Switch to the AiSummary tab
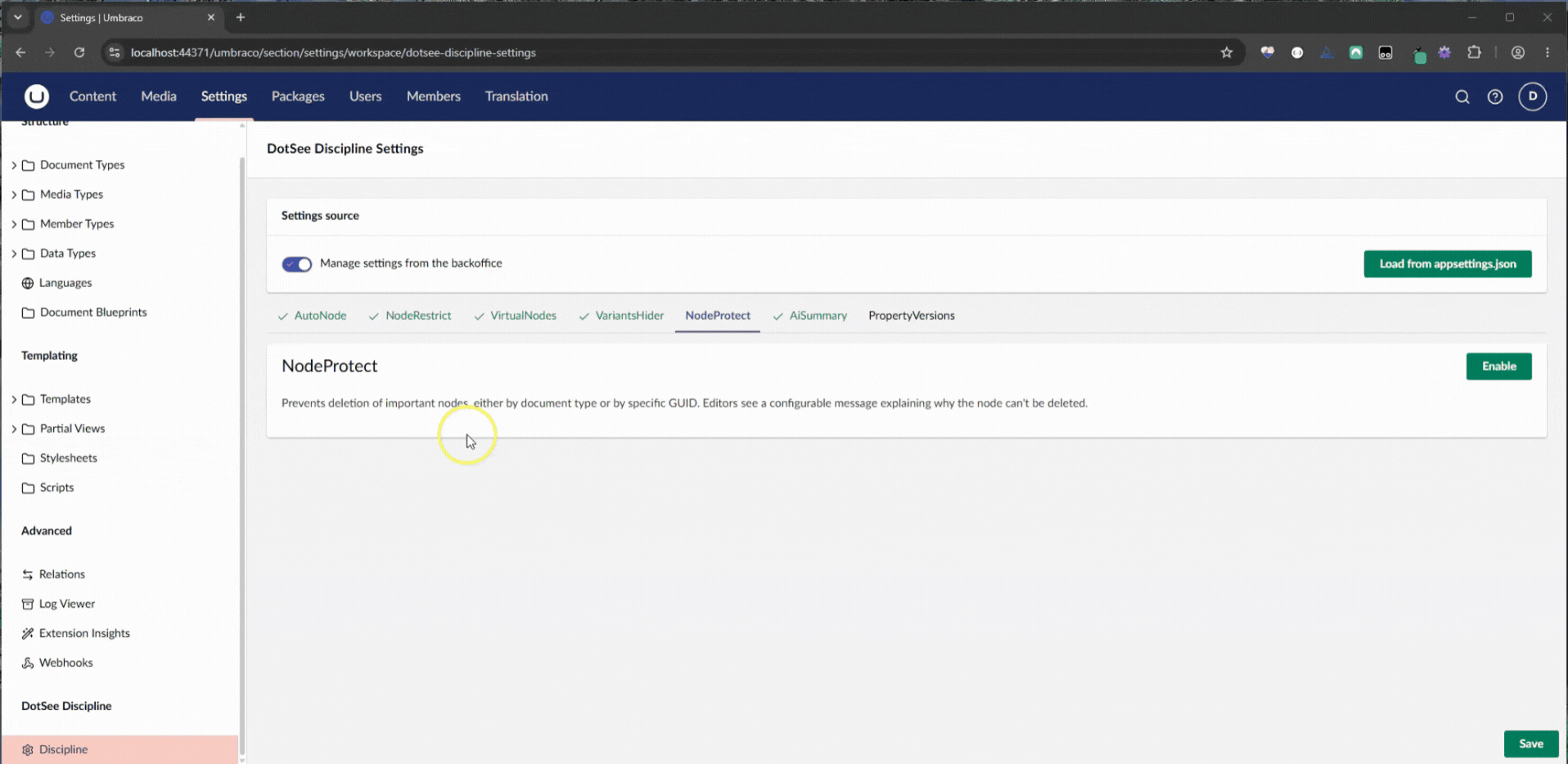Screen dimensions: 1568x764 point(809,316)
